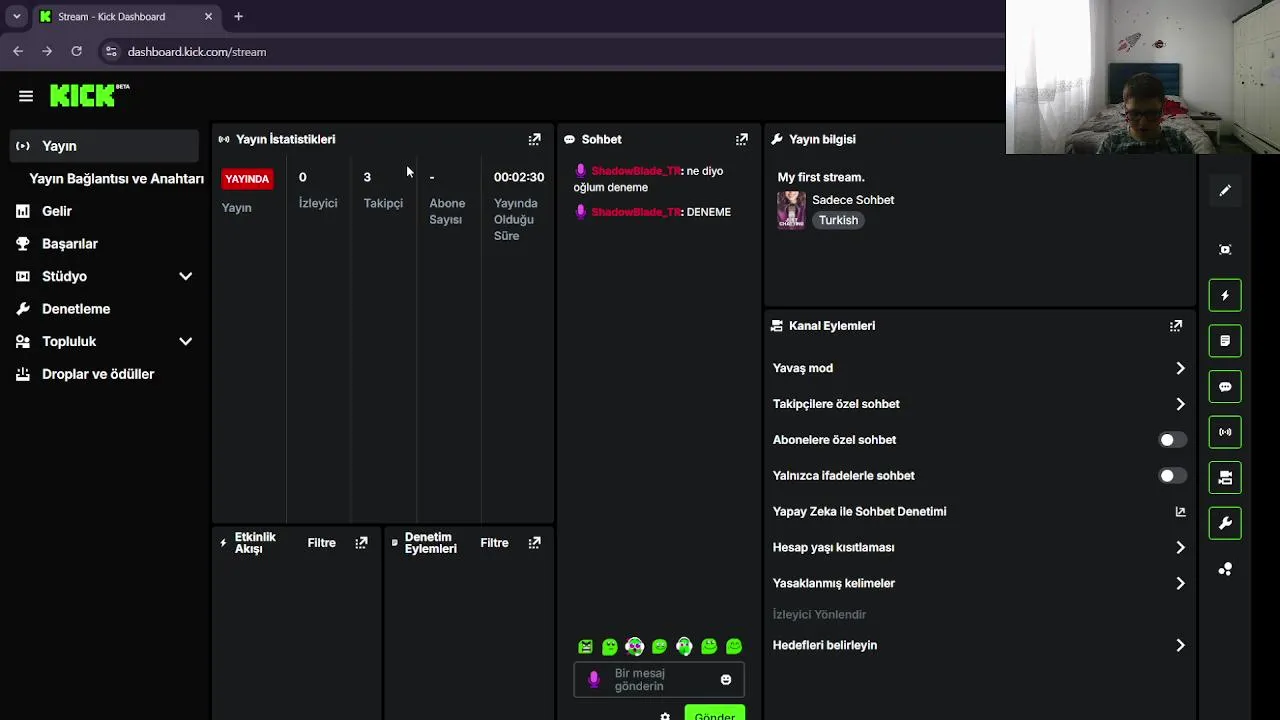The width and height of the screenshot is (1280, 720).
Task: Pop out the Denetim Eylemleri panel
Action: [534, 543]
